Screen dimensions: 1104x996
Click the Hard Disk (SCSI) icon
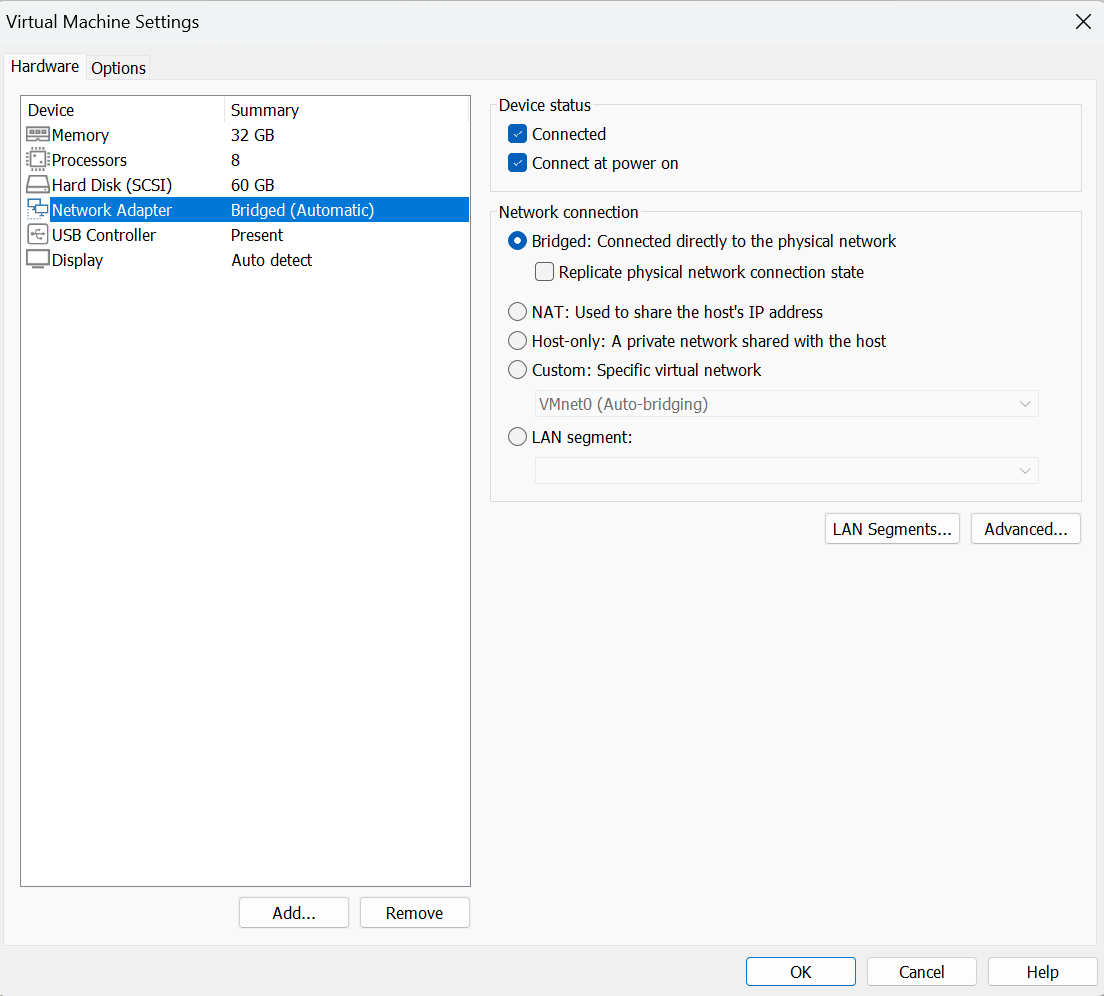tap(38, 185)
